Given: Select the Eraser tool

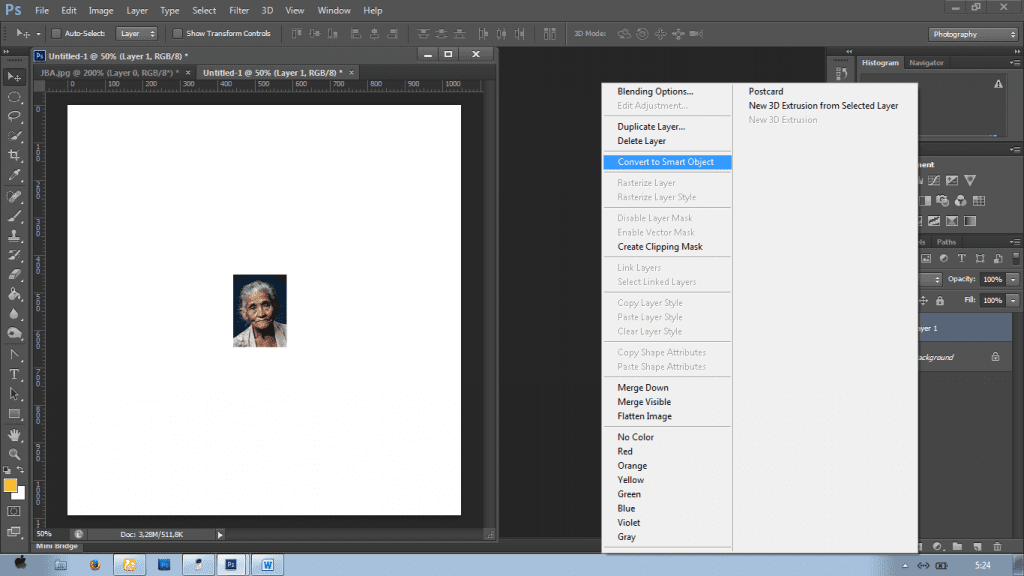Looking at the screenshot, I should pyautogui.click(x=14, y=275).
